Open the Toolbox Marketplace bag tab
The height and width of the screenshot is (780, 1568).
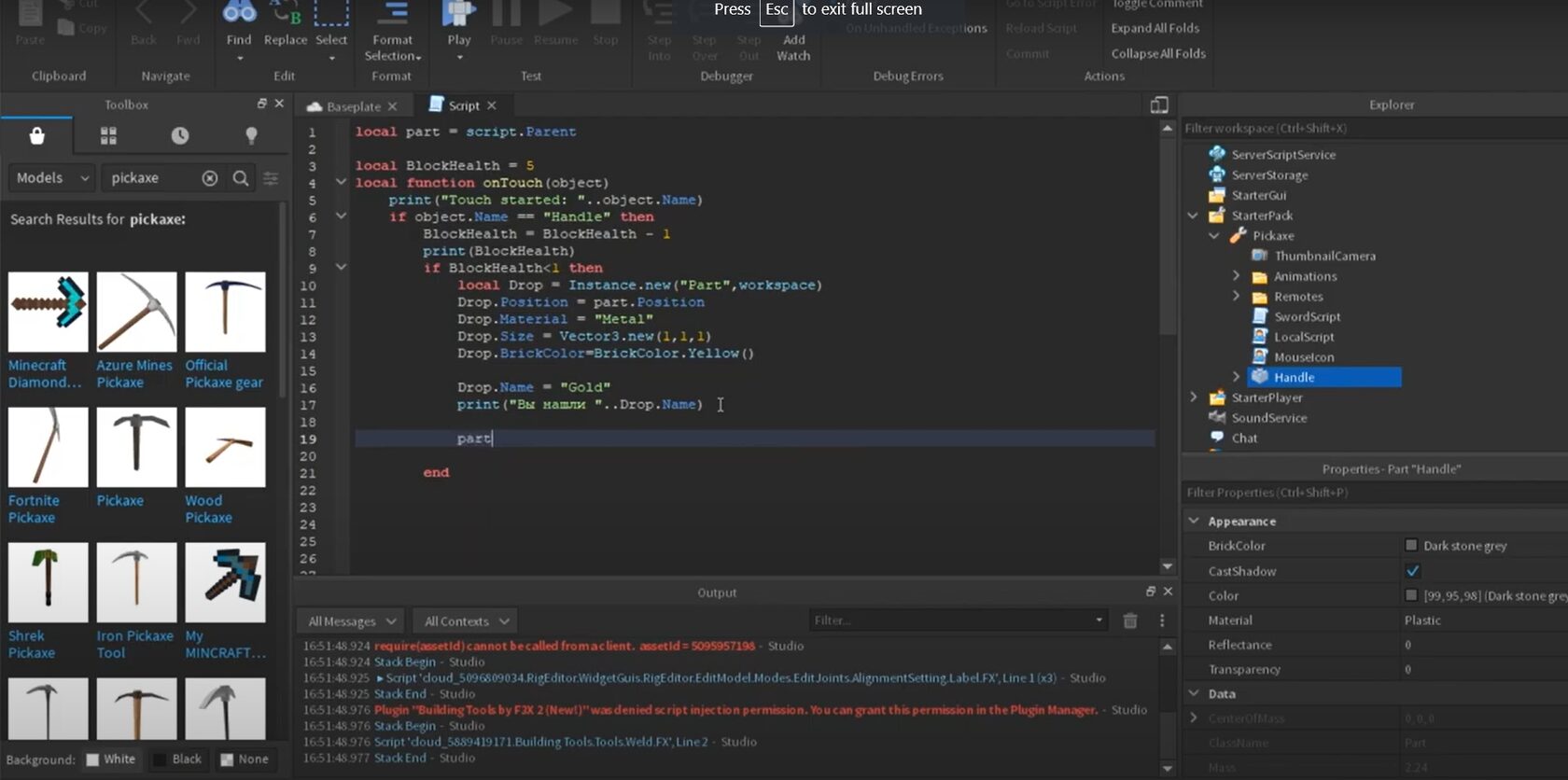click(36, 136)
